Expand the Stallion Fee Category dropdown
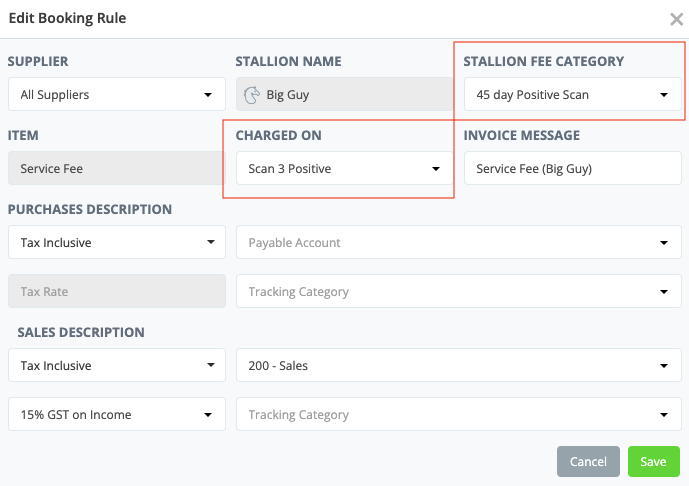 point(571,95)
